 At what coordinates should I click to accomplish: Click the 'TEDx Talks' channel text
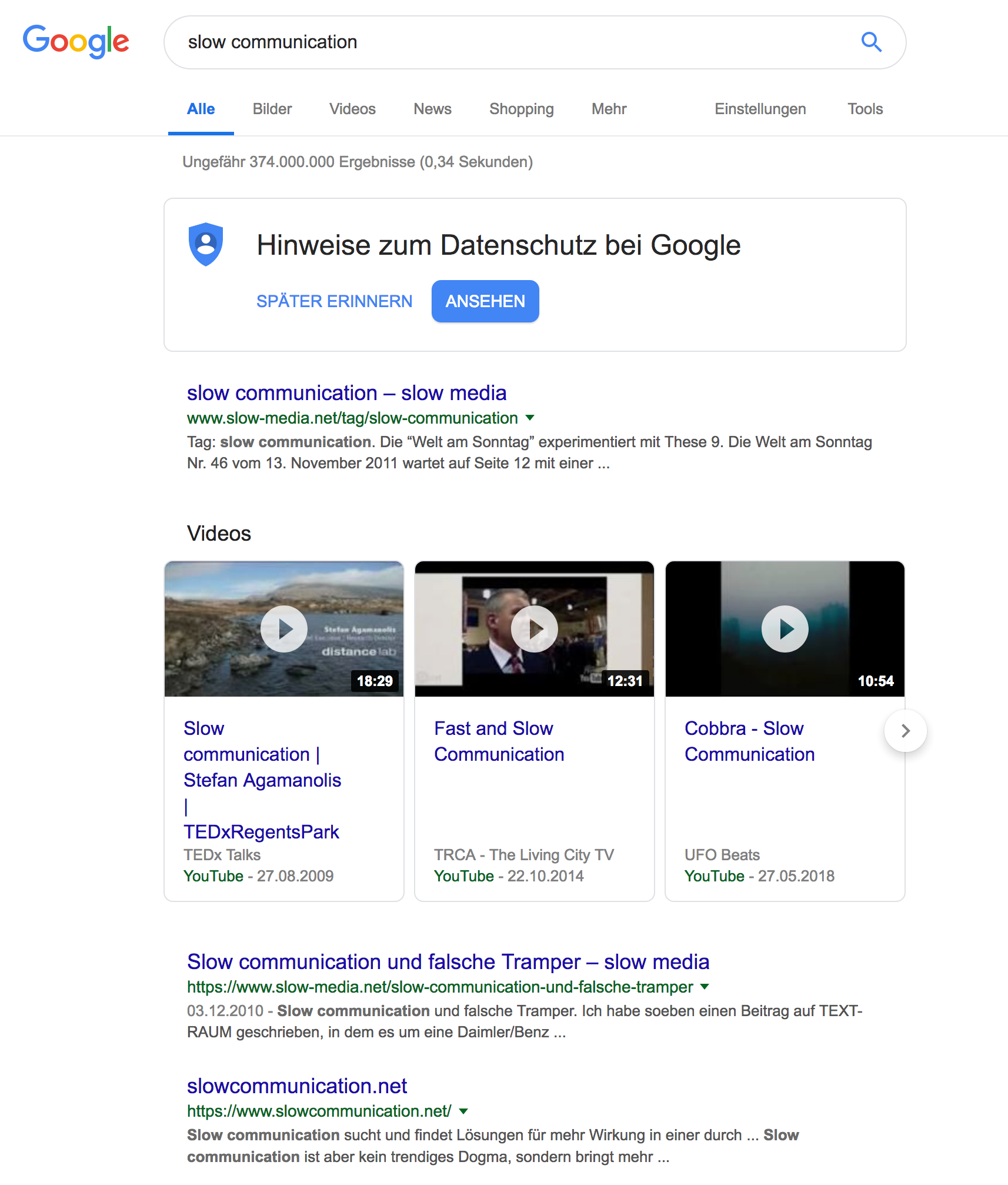click(222, 855)
